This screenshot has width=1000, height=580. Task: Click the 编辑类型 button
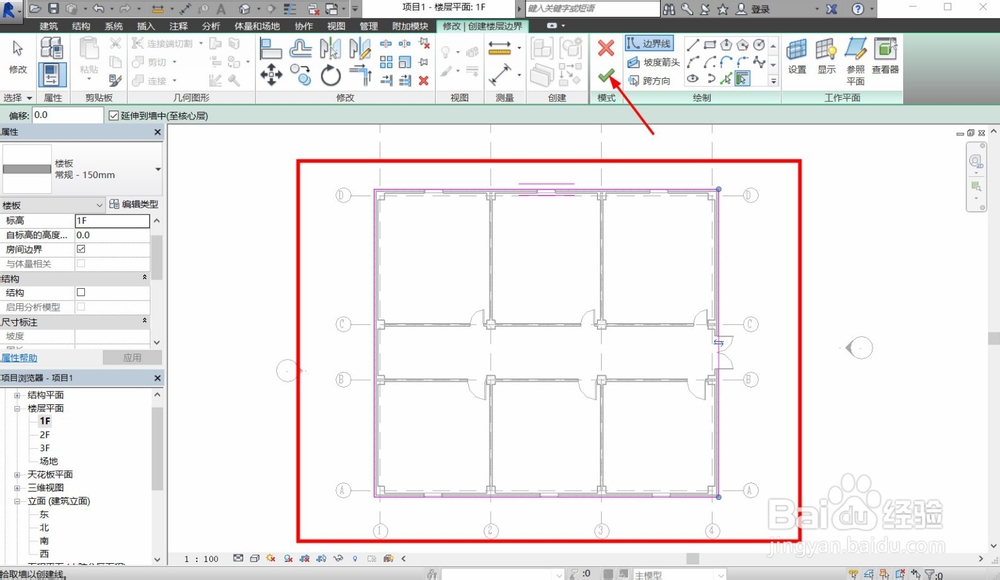click(x=133, y=204)
